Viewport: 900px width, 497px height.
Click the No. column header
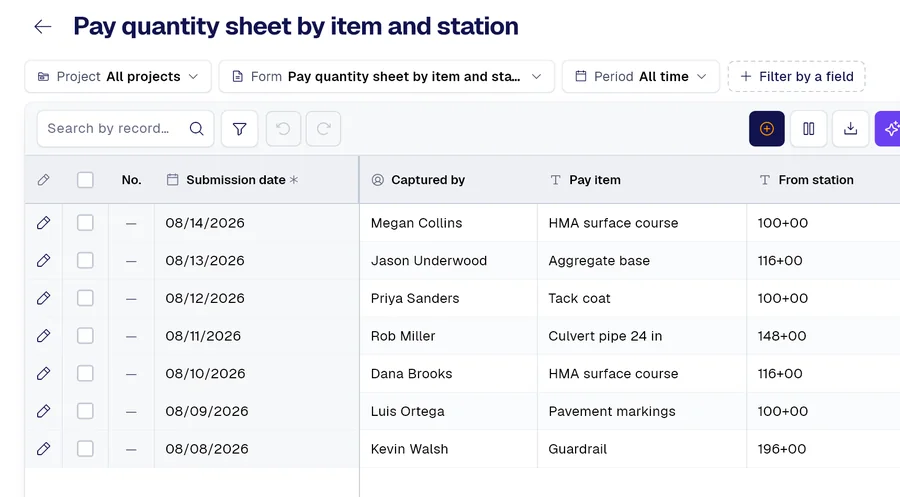[131, 180]
